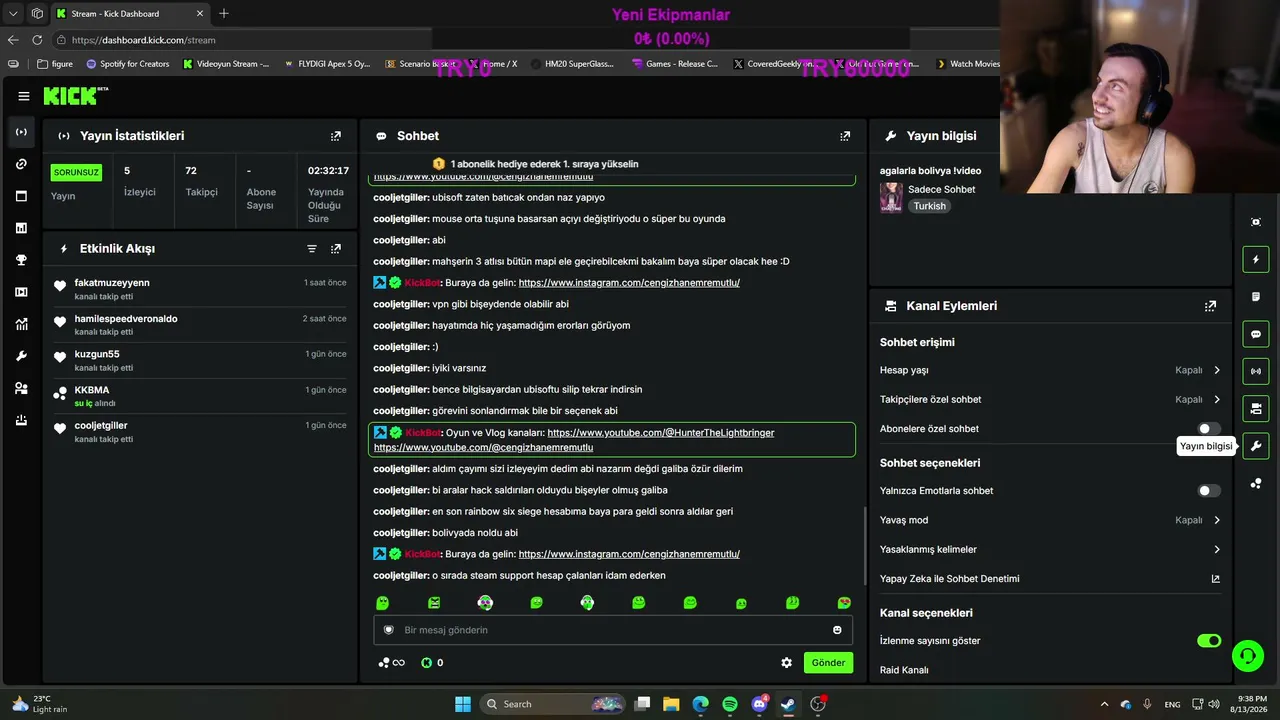The width and height of the screenshot is (1280, 720).
Task: Click the SORUNSUZ stream status badge
Action: coord(76,172)
